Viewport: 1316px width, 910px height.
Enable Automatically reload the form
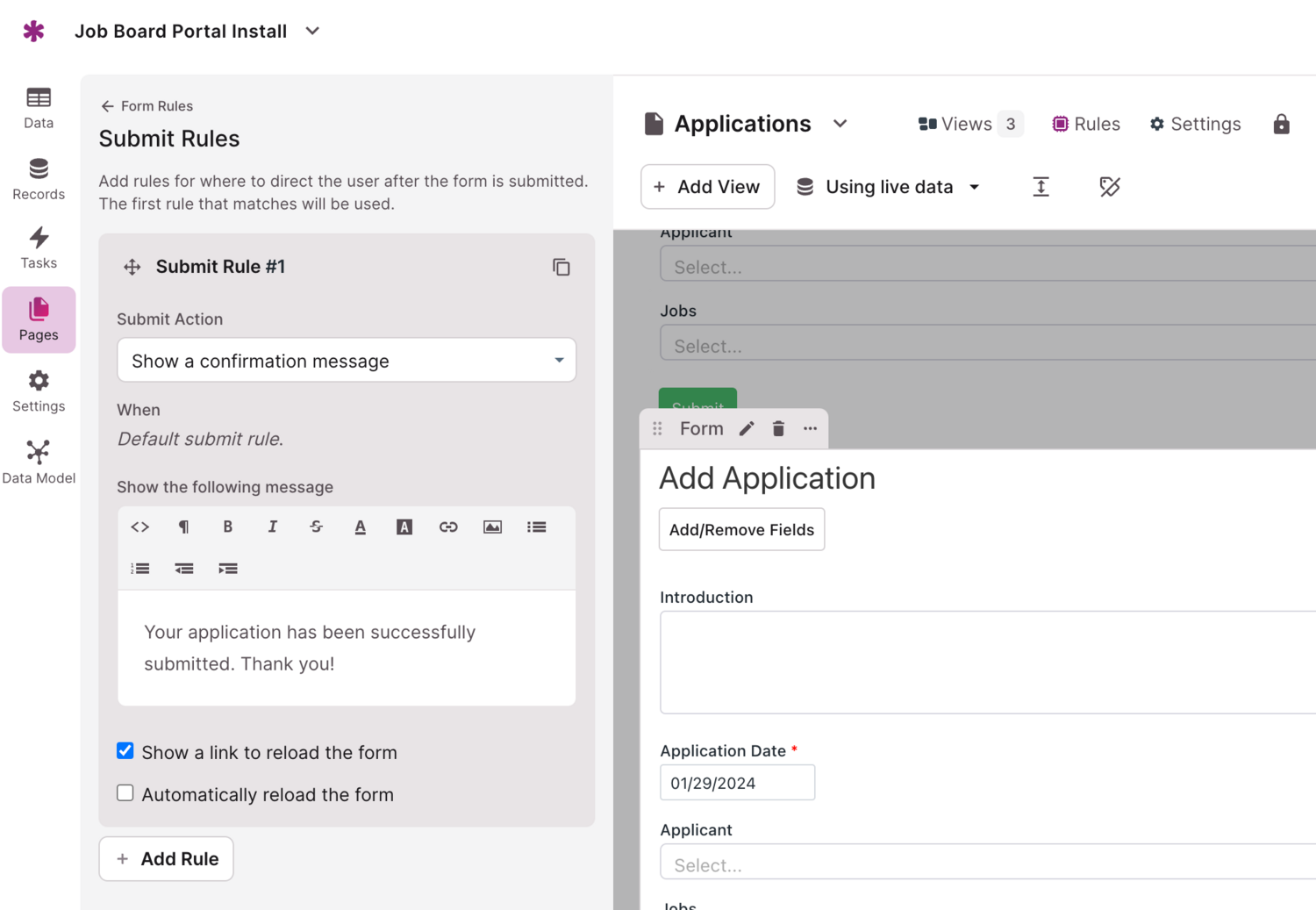click(x=125, y=793)
